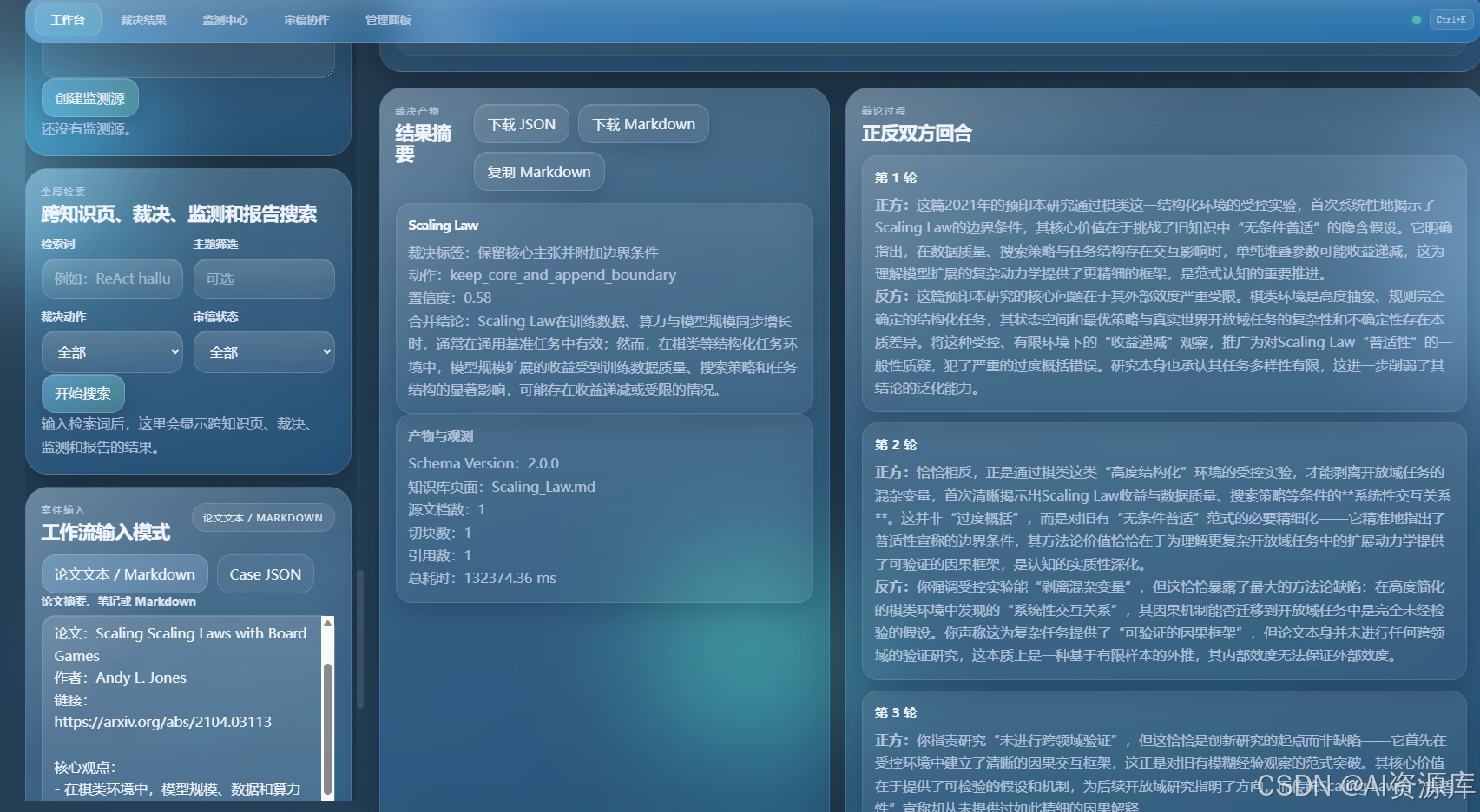Click the 产物与观测 card heading

[441, 436]
